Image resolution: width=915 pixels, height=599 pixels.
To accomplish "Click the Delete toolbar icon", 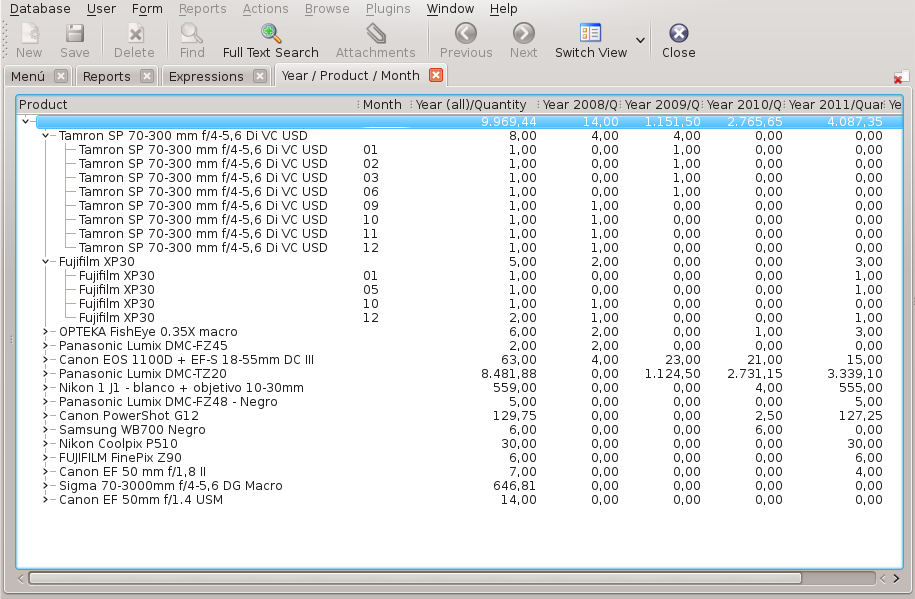I will pos(135,34).
